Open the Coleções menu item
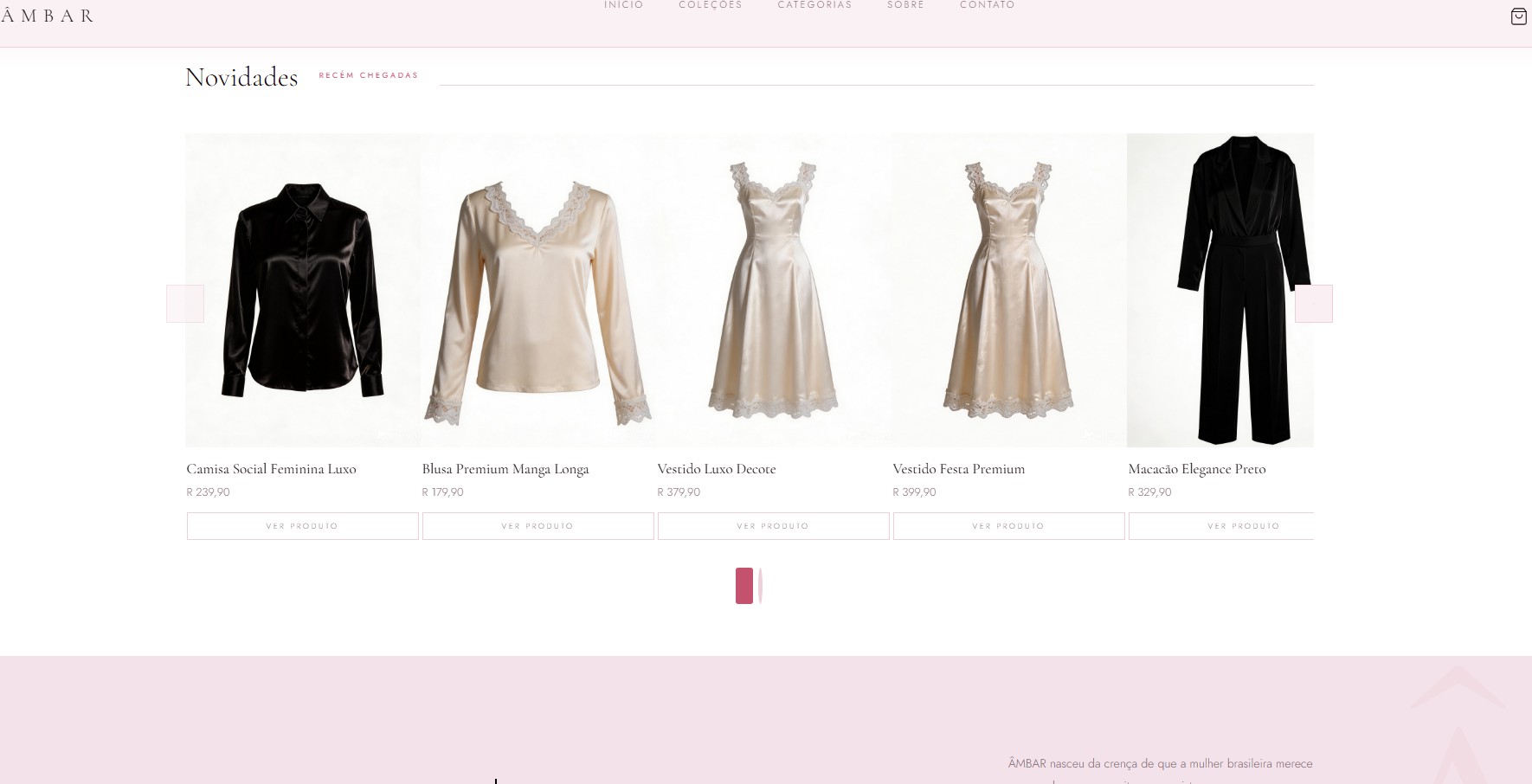 [x=710, y=5]
